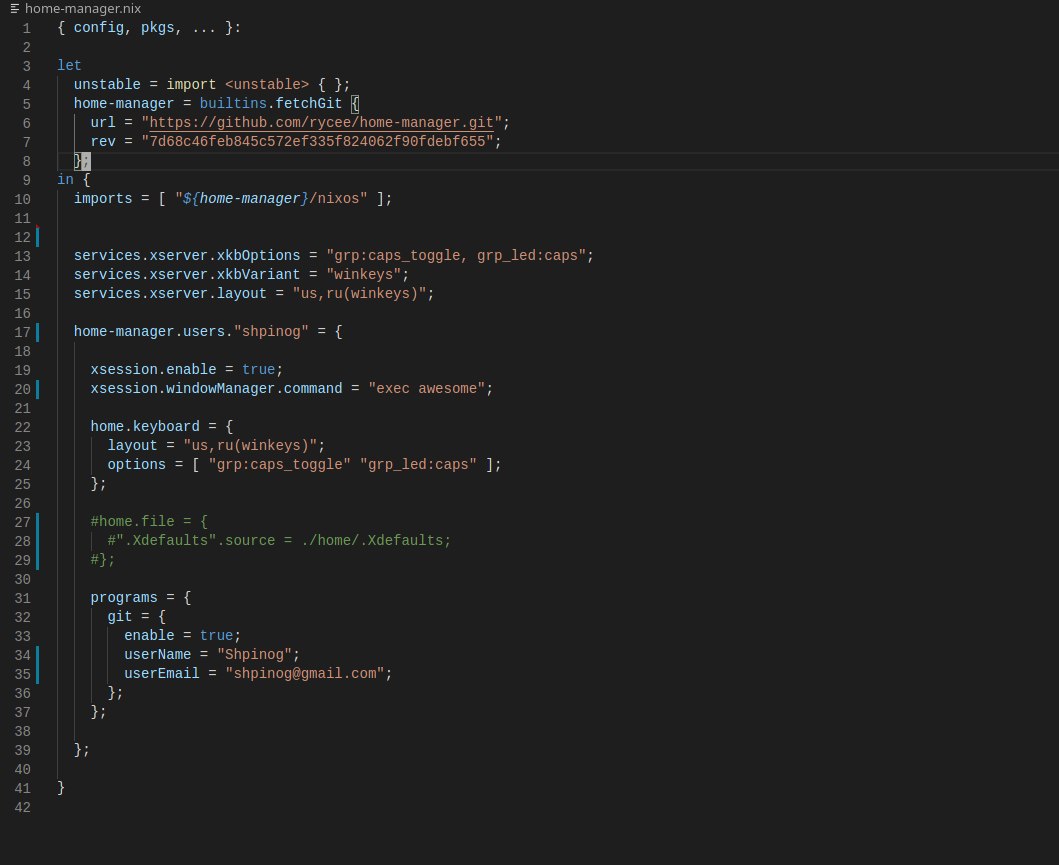Click the '${home-manager}/nixos' string
Image resolution: width=1059 pixels, height=865 pixels.
tap(271, 199)
